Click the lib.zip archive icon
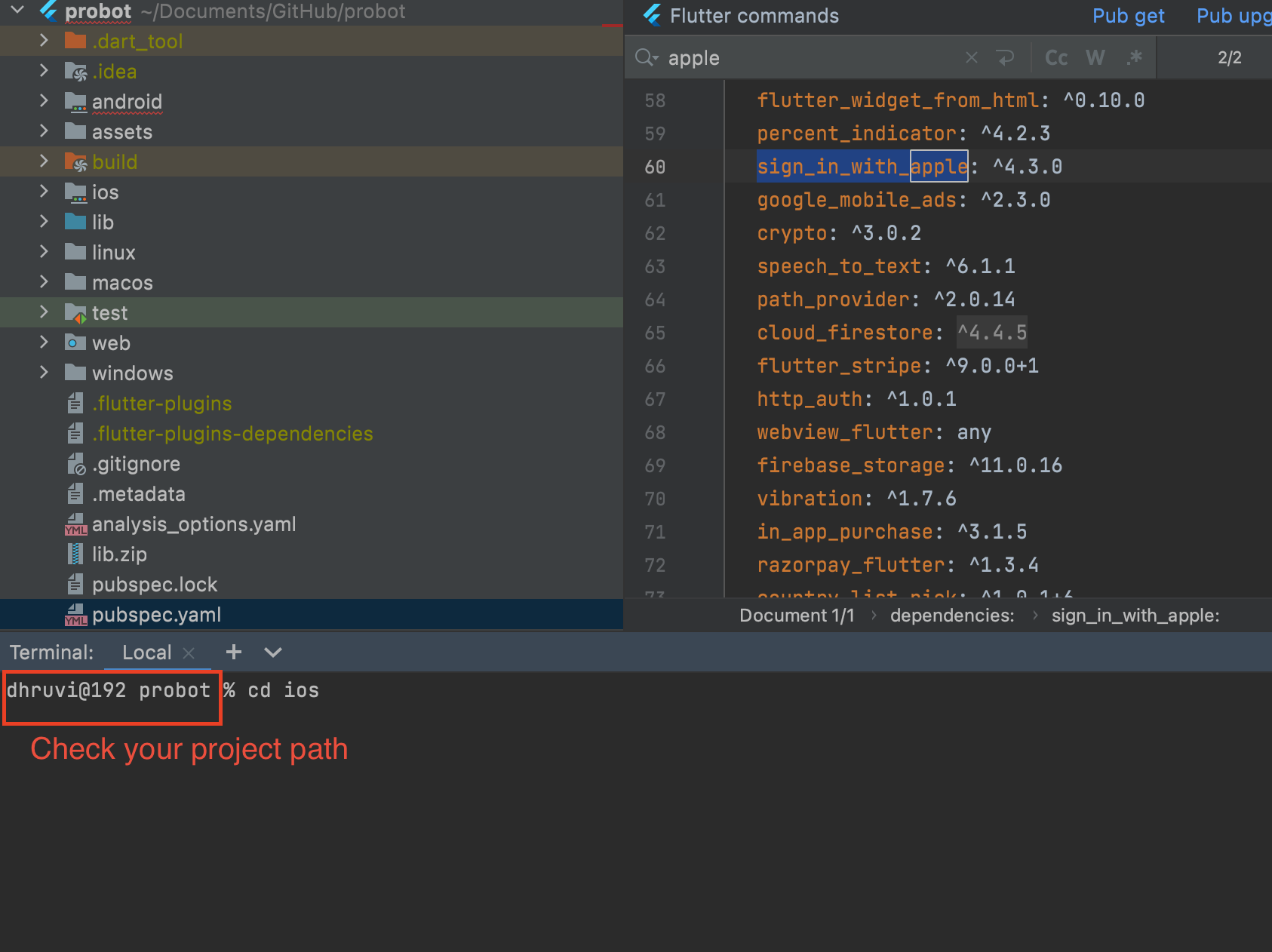 coord(75,554)
